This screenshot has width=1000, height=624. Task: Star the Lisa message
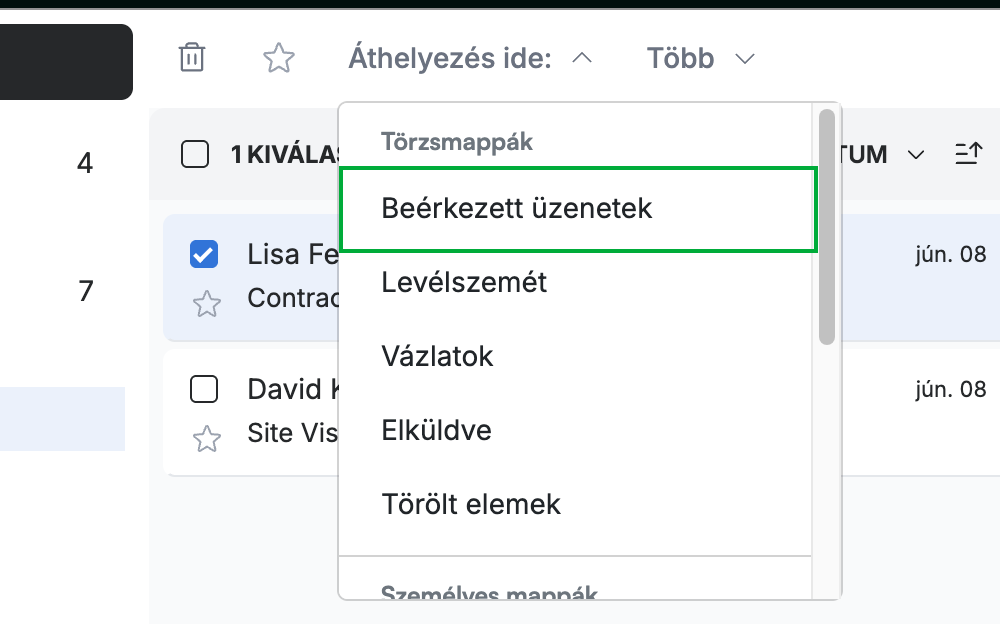(207, 304)
